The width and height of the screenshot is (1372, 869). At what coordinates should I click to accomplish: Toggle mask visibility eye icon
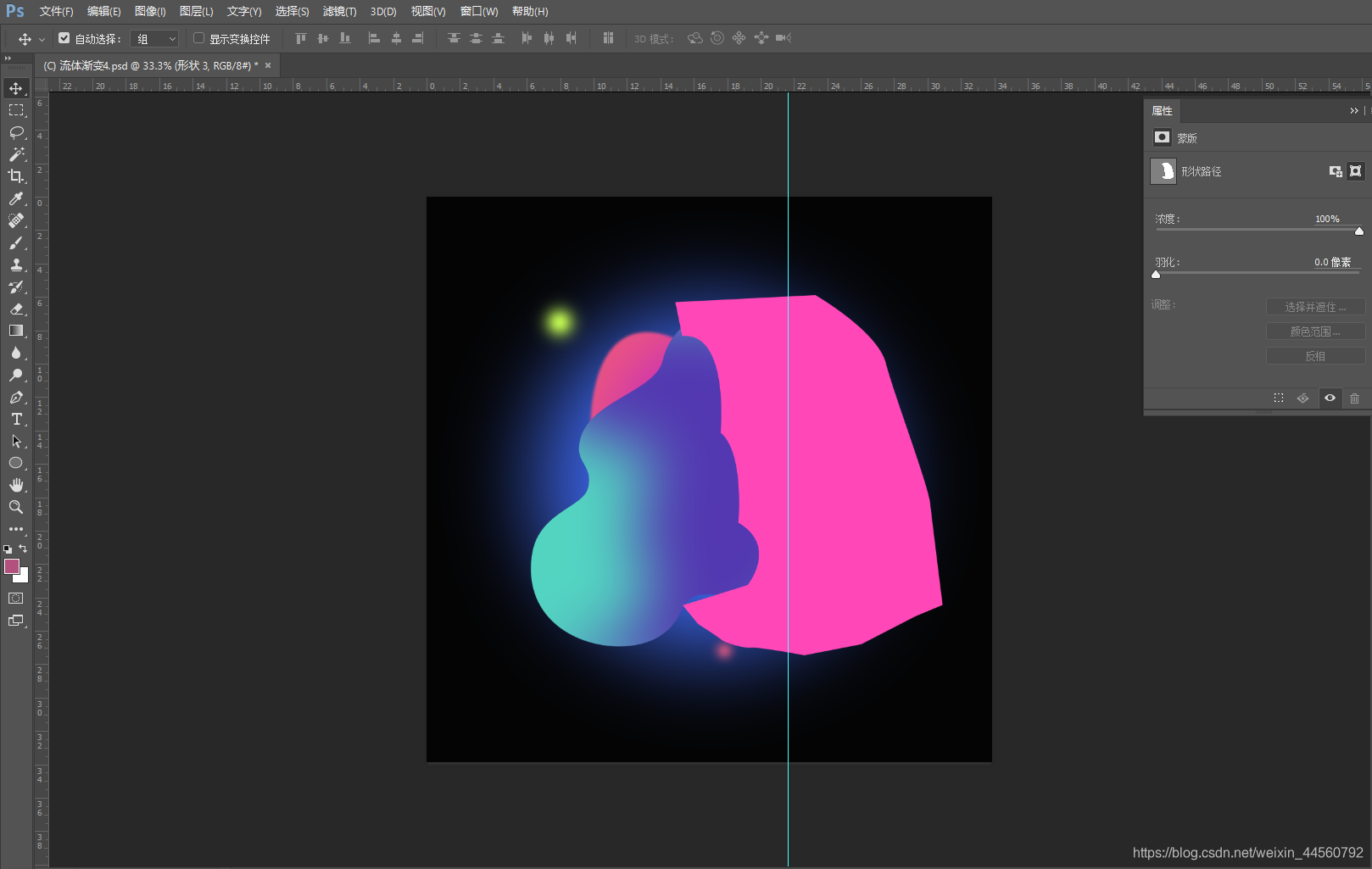click(1330, 398)
